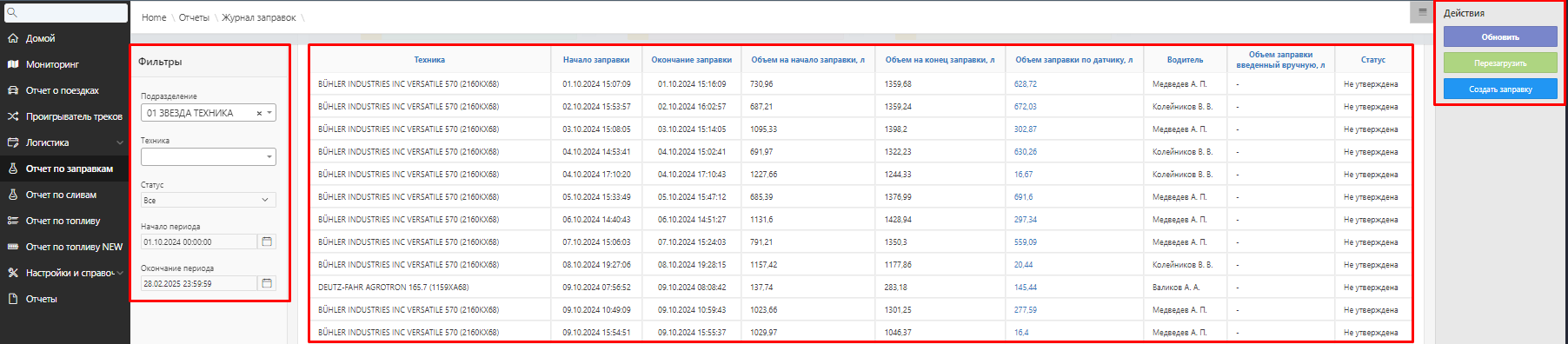Clear the 01 ЗВЕЗДА ТЕХНИКА selection (x)
The image size is (1568, 344).
pos(259,114)
